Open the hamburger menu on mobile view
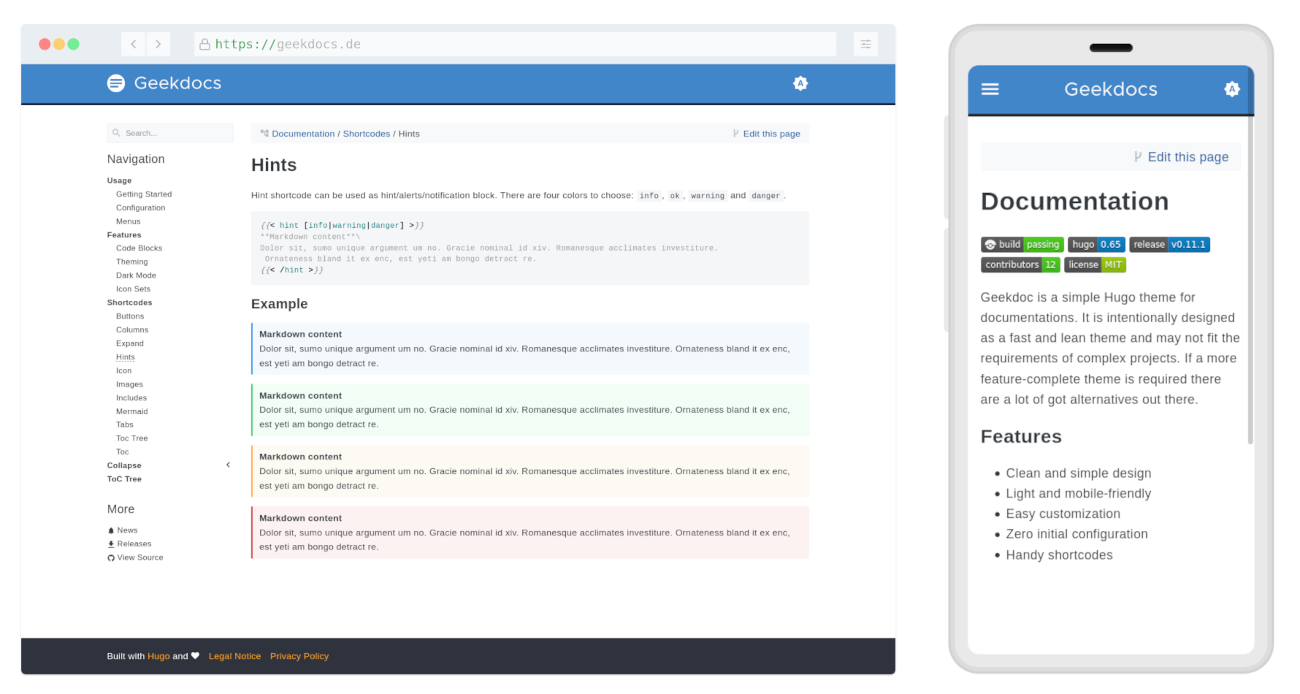This screenshot has width=1300, height=694. coord(990,89)
